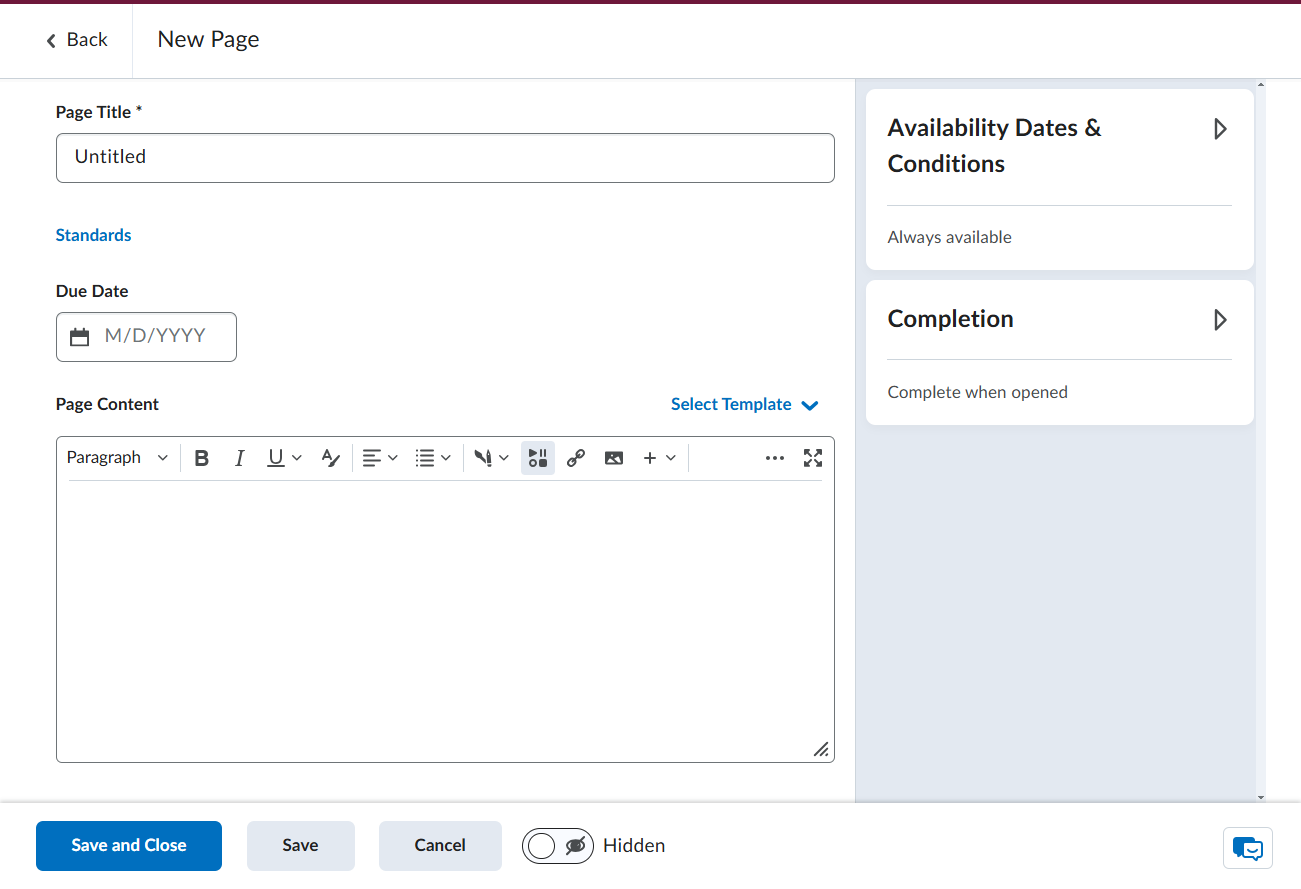Image resolution: width=1301 pixels, height=889 pixels.
Task: Click the bulleted list icon
Action: pos(425,458)
